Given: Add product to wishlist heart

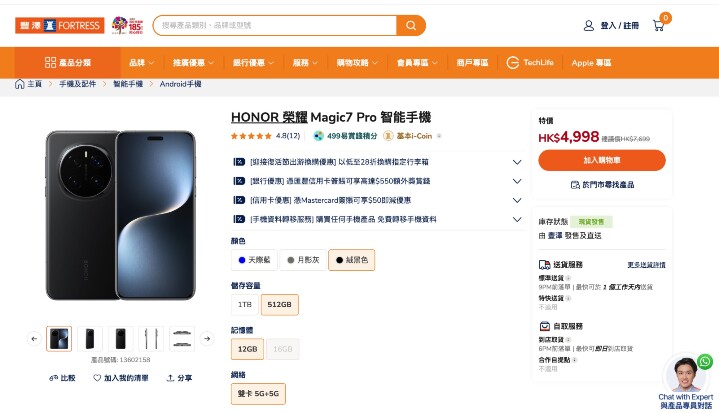Looking at the screenshot, I should [x=98, y=378].
